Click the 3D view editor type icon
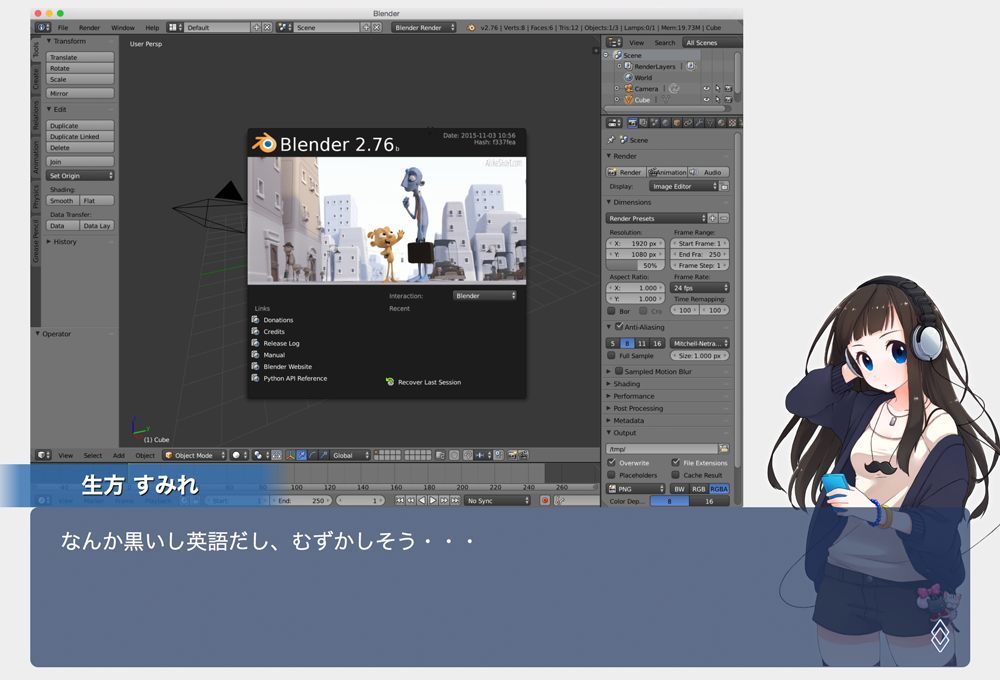Image resolution: width=1000 pixels, height=680 pixels. pyautogui.click(x=43, y=455)
